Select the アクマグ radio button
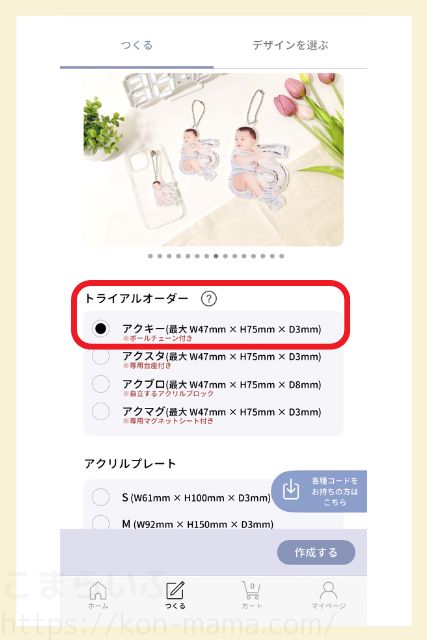The height and width of the screenshot is (640, 427). 100,411
